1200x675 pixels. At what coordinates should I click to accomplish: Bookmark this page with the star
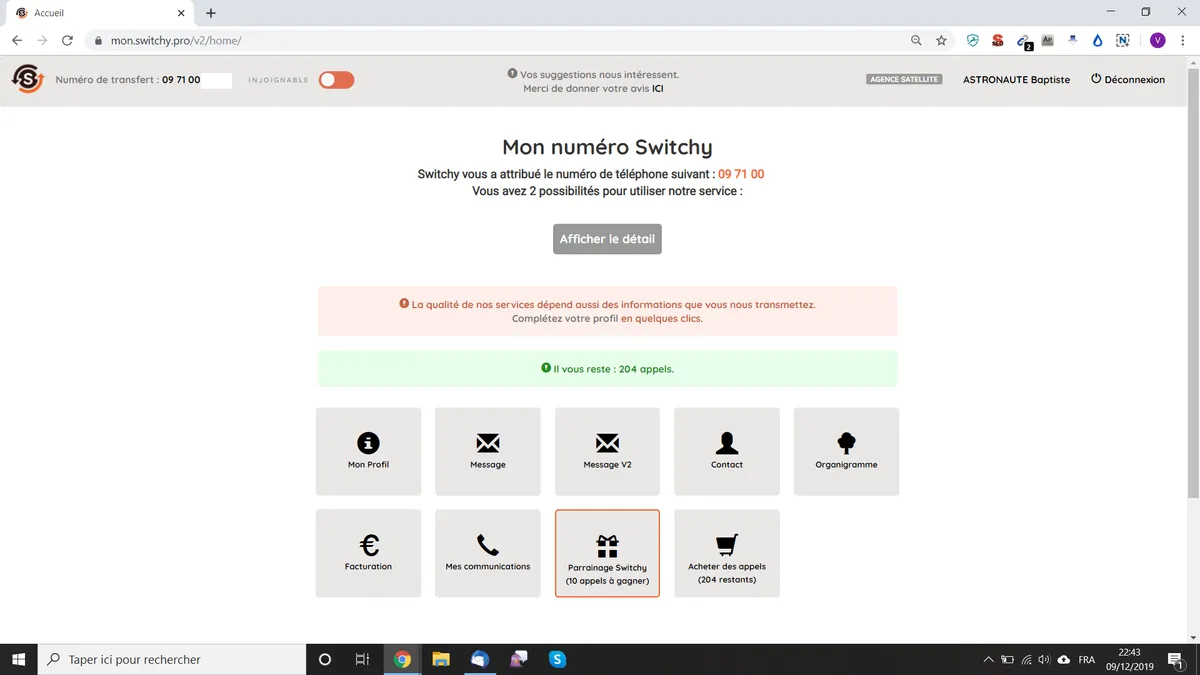coord(941,41)
